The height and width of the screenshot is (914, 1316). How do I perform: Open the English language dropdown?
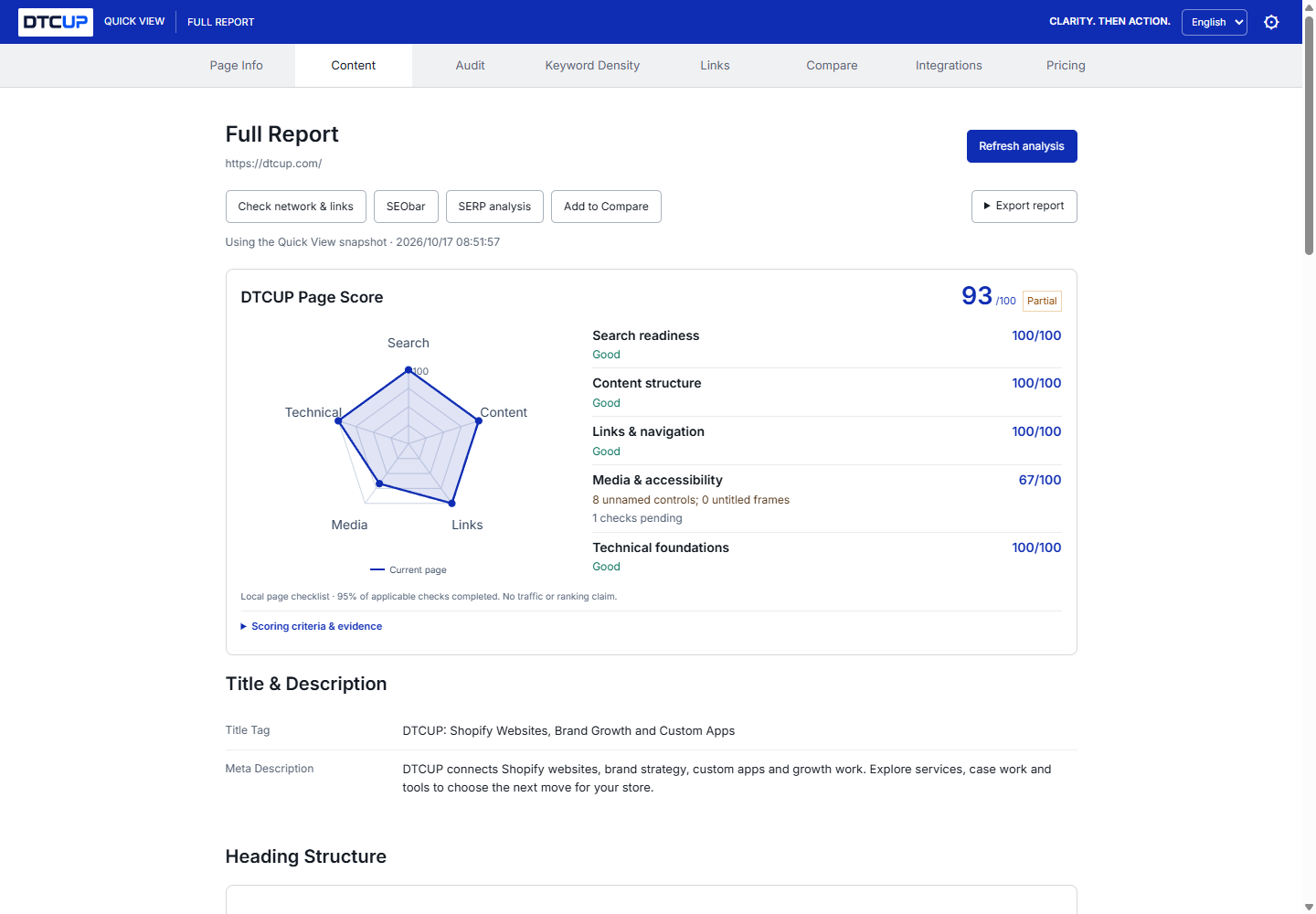point(1215,22)
